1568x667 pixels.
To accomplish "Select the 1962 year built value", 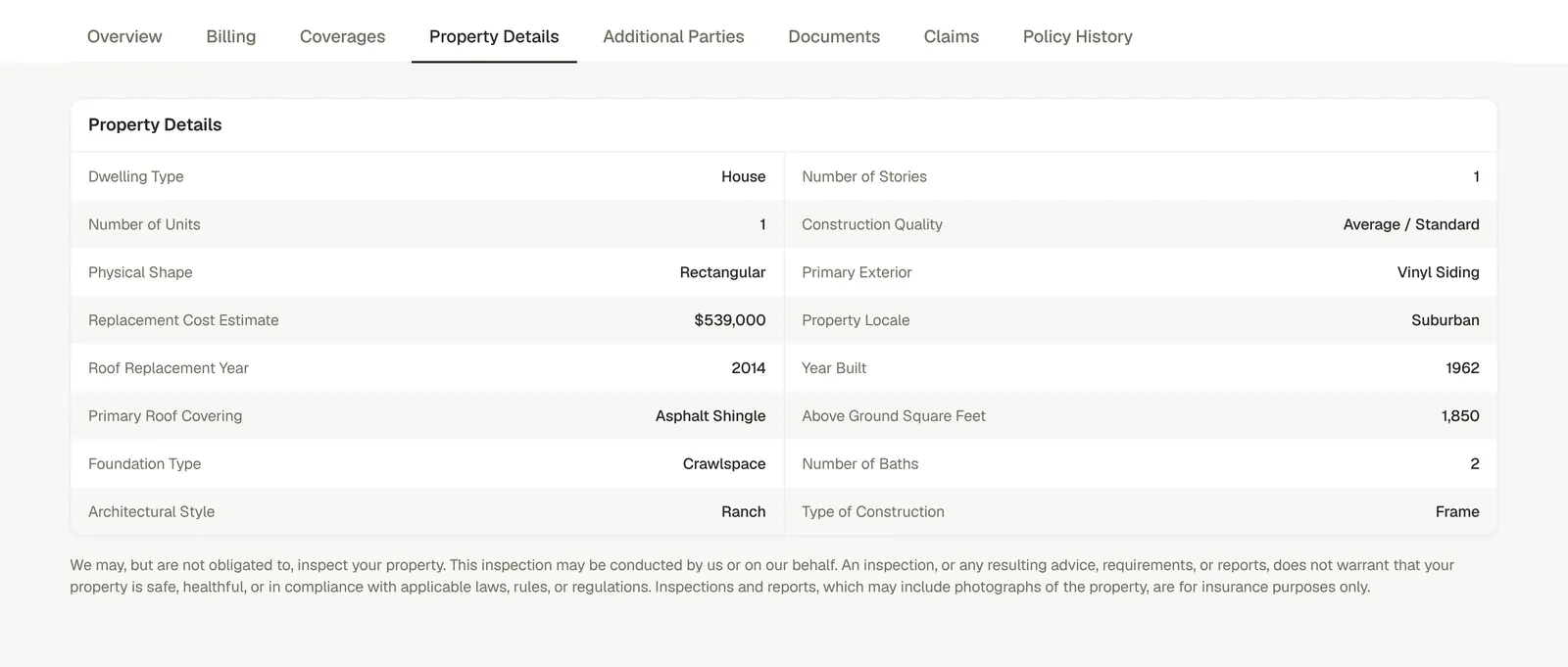I will tap(1462, 368).
